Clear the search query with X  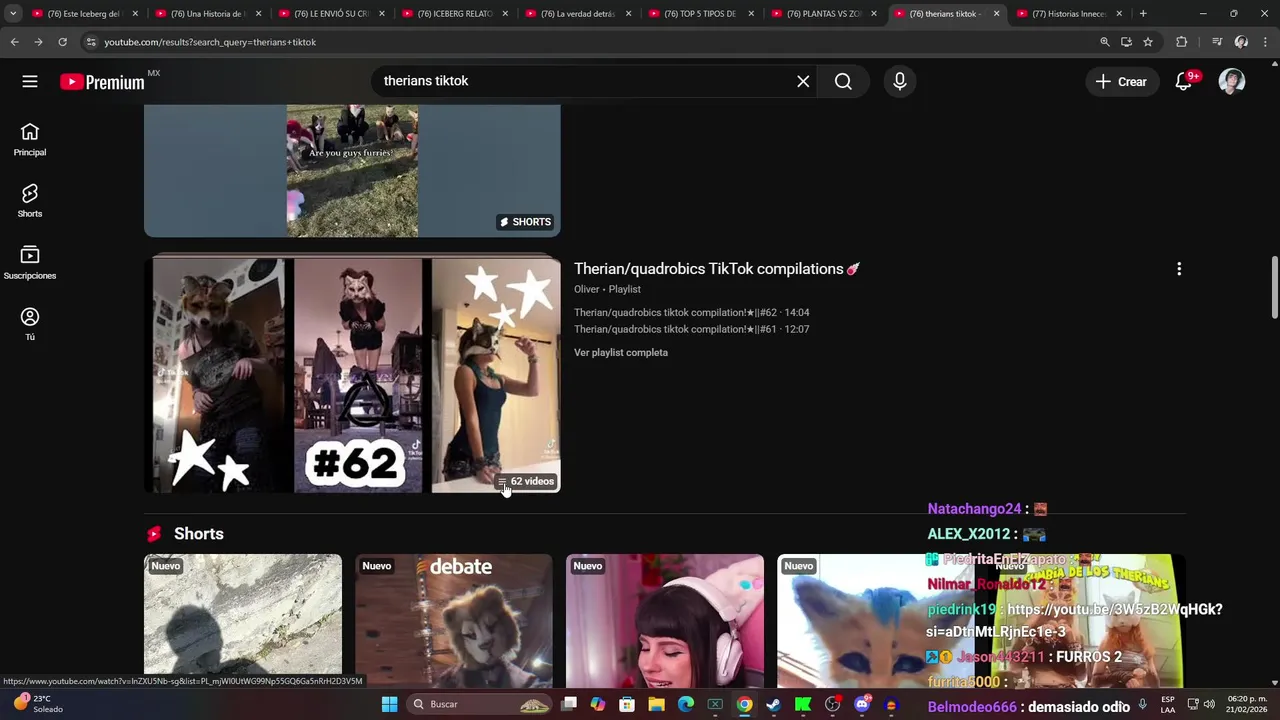(803, 81)
